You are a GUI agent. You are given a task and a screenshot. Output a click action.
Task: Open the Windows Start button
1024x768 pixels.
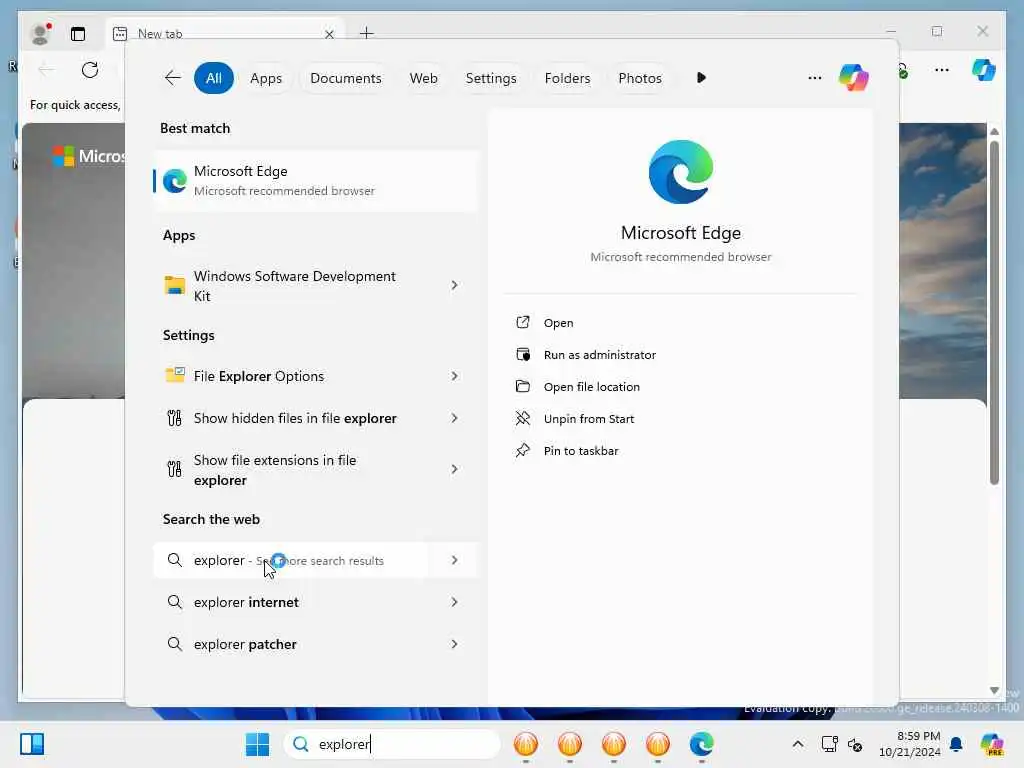257,744
